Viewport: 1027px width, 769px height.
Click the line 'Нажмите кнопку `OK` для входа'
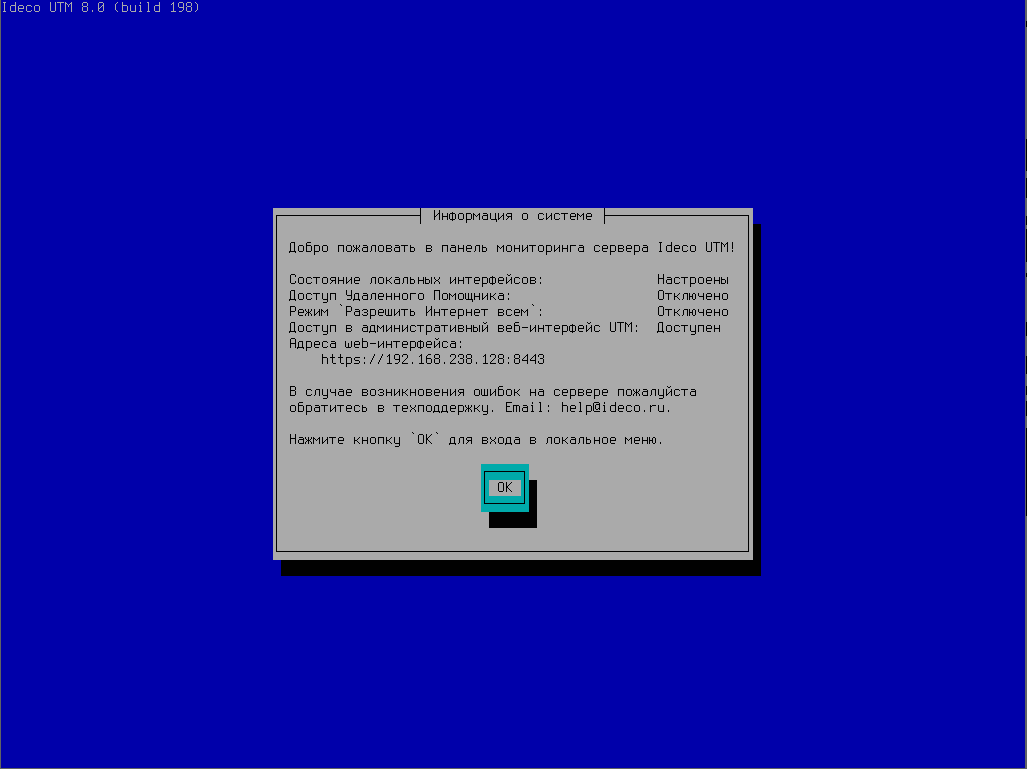coord(405,440)
